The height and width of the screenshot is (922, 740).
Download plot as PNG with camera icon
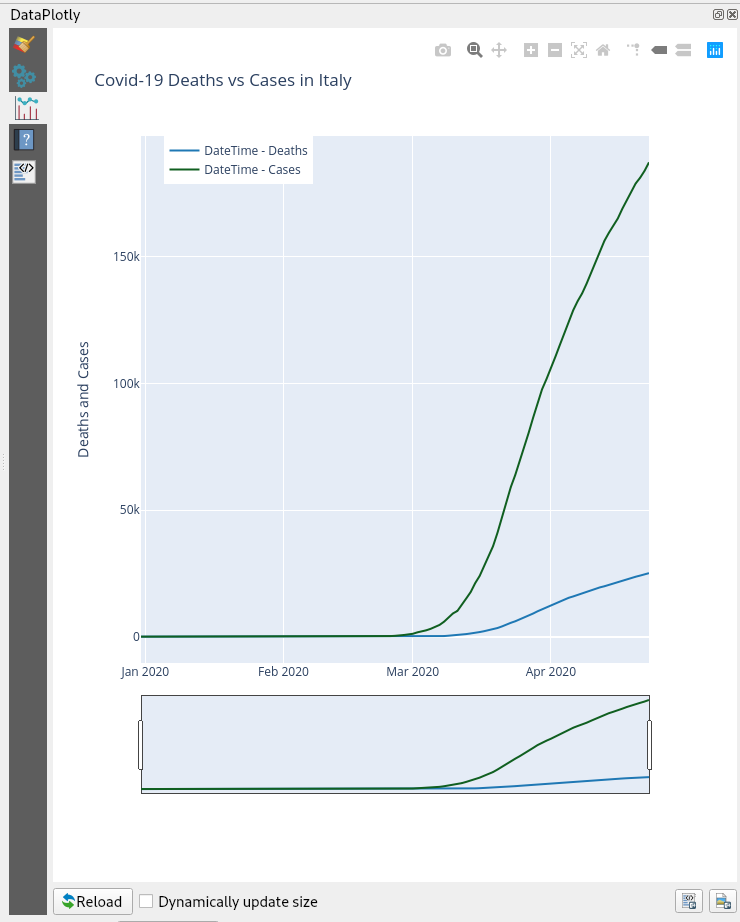coord(443,50)
